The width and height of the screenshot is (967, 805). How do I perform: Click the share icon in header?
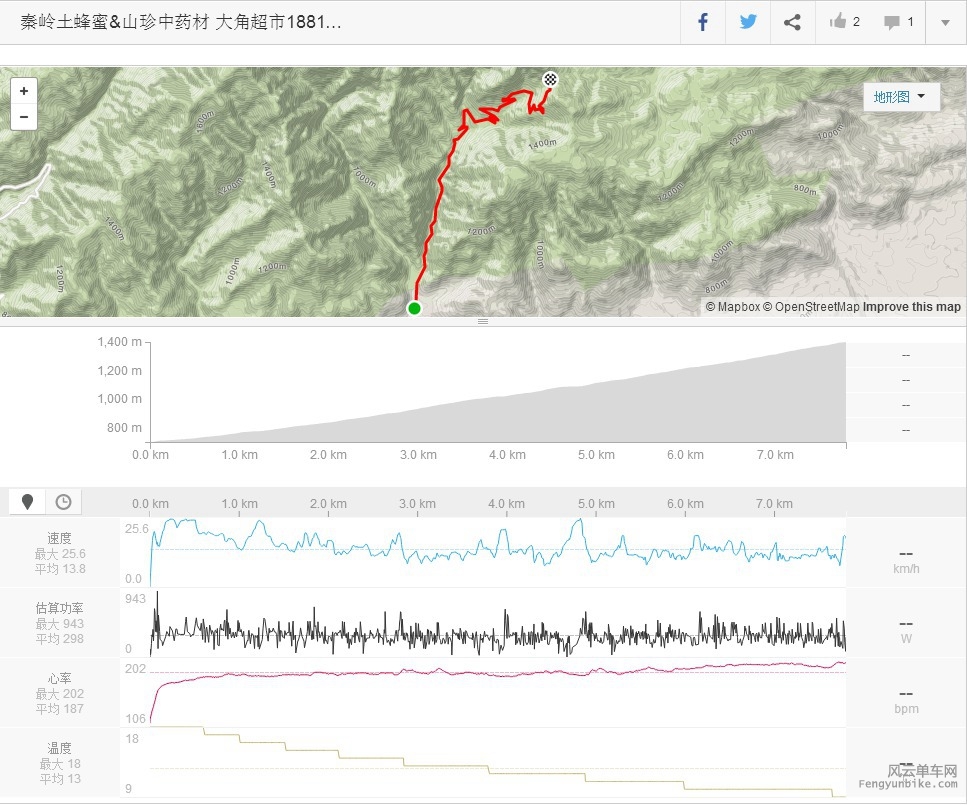pos(792,22)
